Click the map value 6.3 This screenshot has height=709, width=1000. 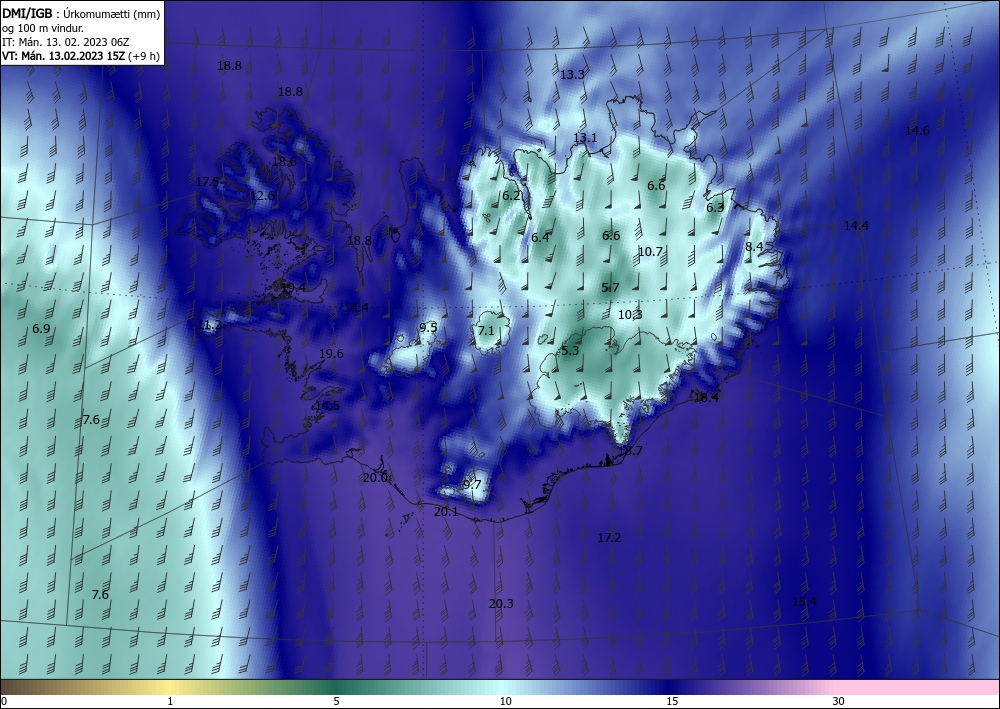[x=715, y=207]
